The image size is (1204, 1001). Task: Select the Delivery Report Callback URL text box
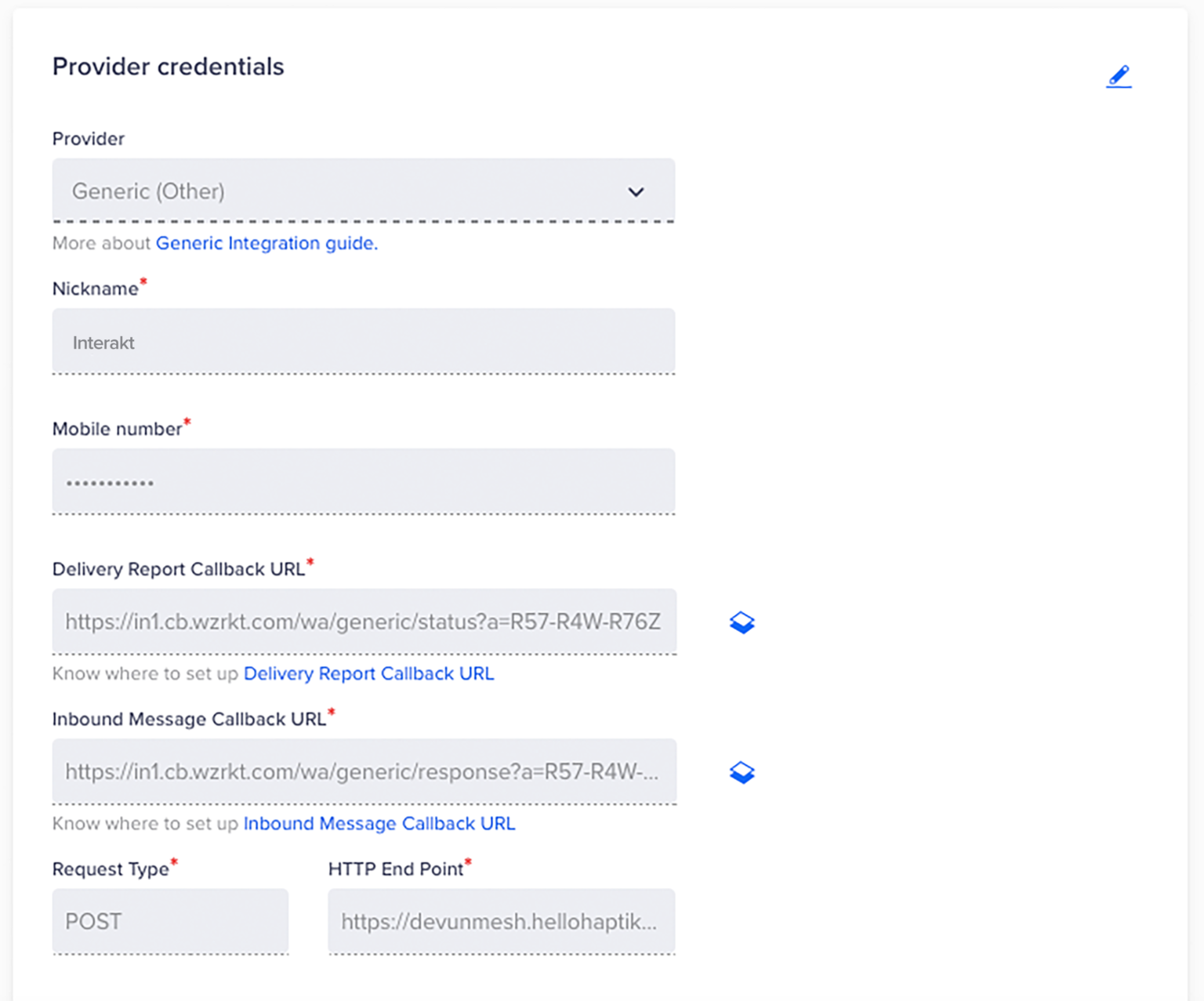[363, 622]
